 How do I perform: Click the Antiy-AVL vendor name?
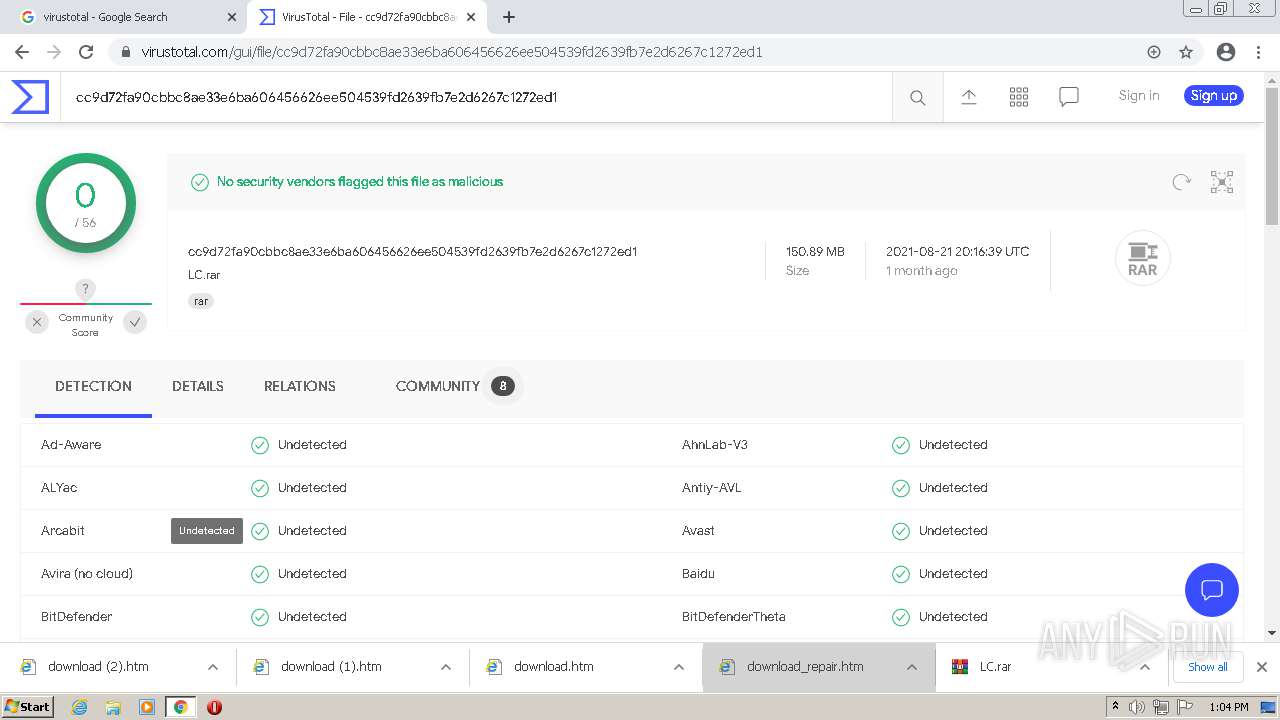coord(712,488)
